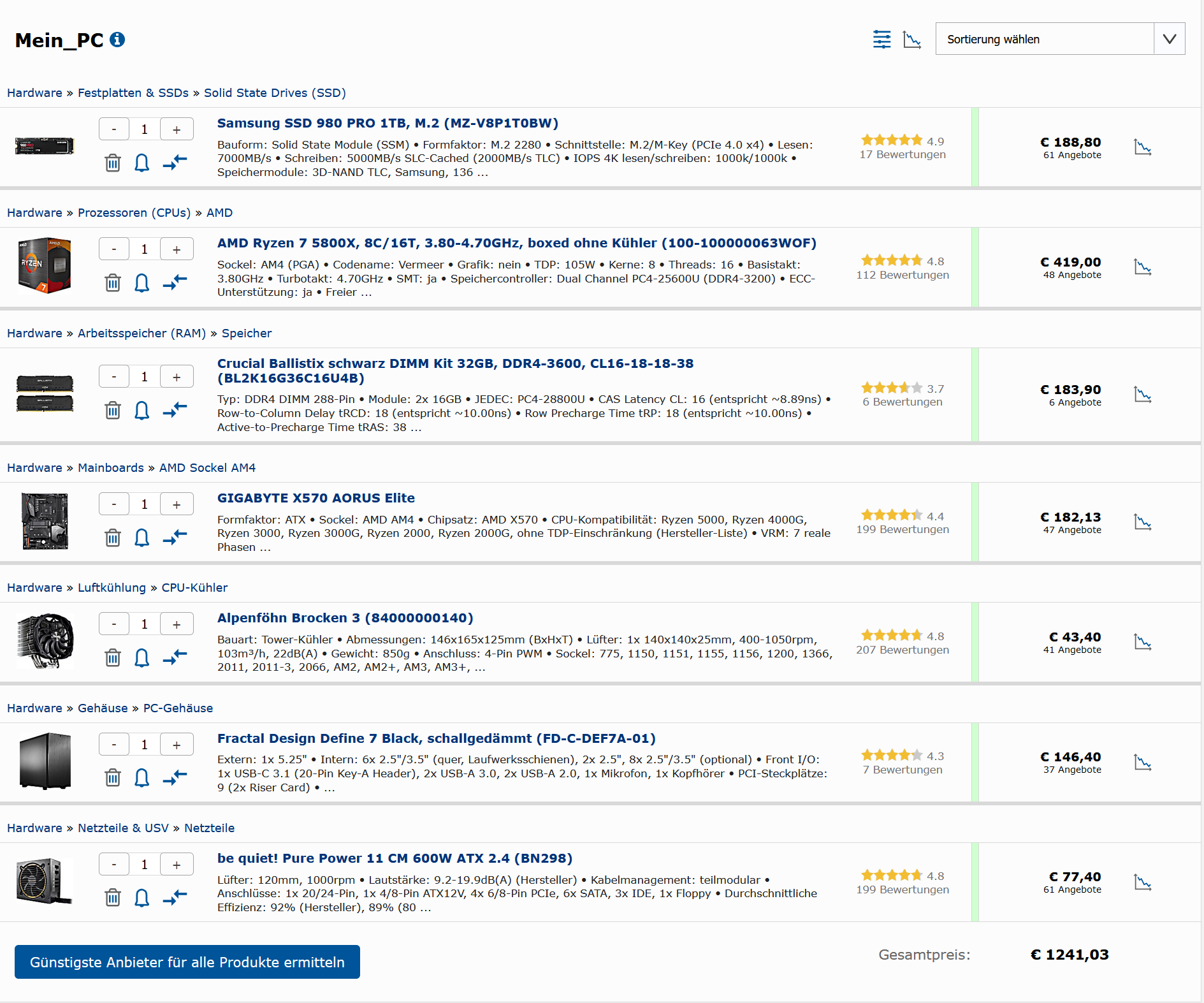Viewport: 1204px width, 1003px height.
Task: Show price chart for be quiet! Pure Power 11
Action: click(x=1143, y=882)
